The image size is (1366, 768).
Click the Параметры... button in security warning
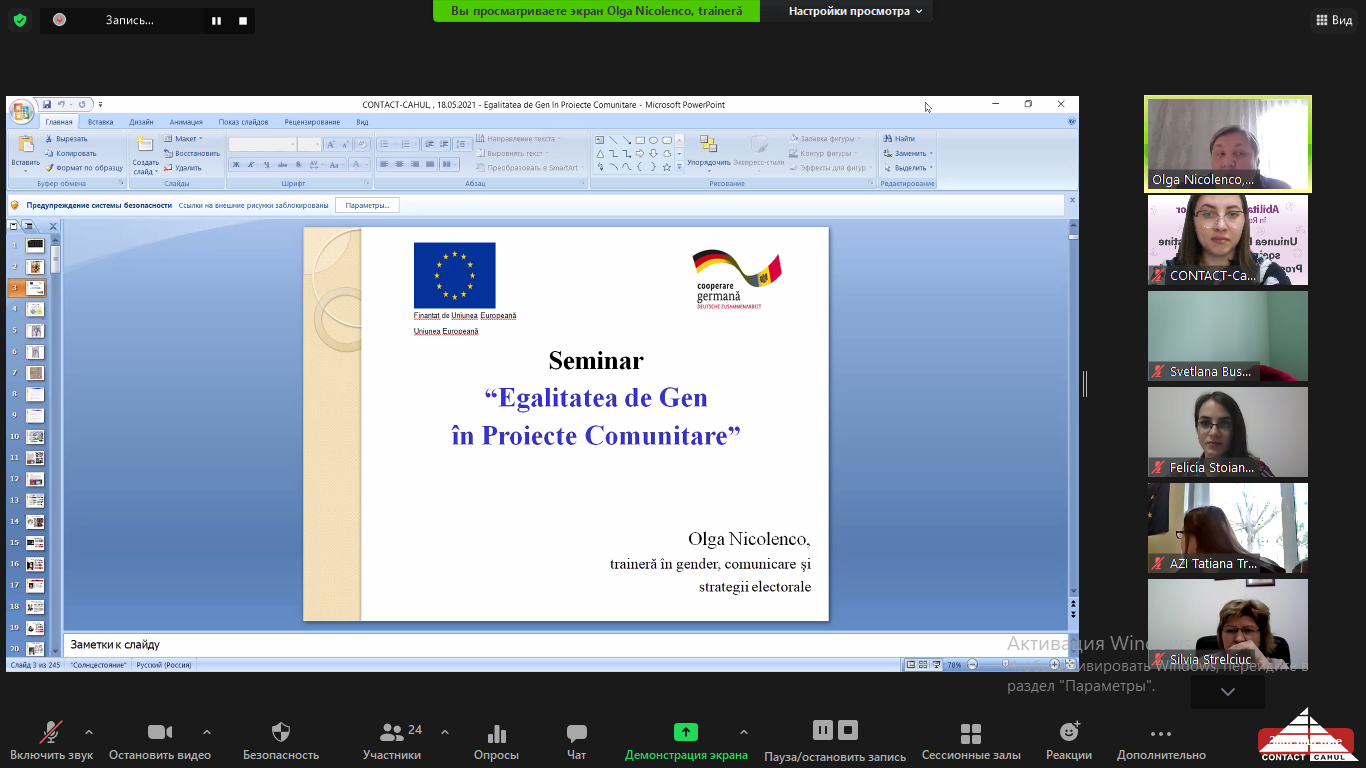click(367, 205)
